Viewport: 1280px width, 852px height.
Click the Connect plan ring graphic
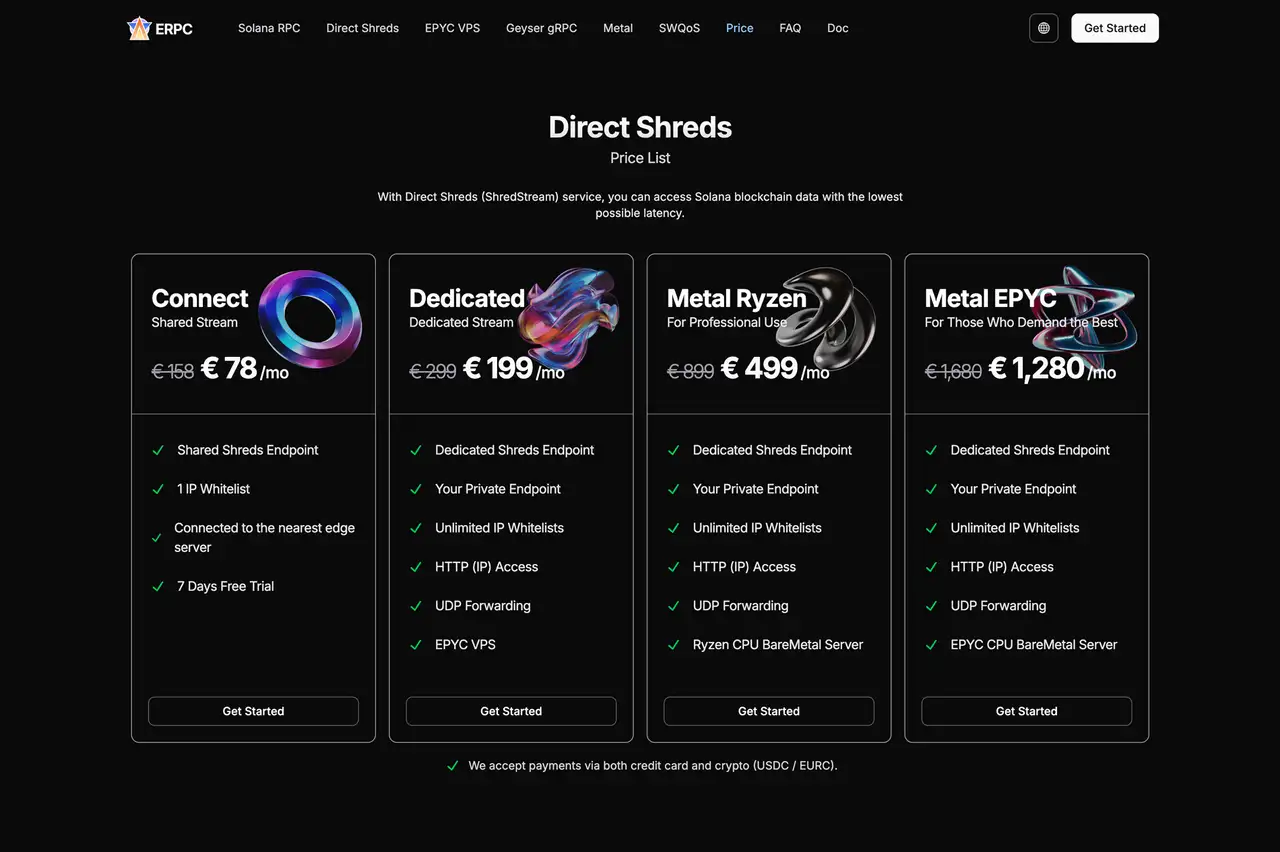click(310, 320)
